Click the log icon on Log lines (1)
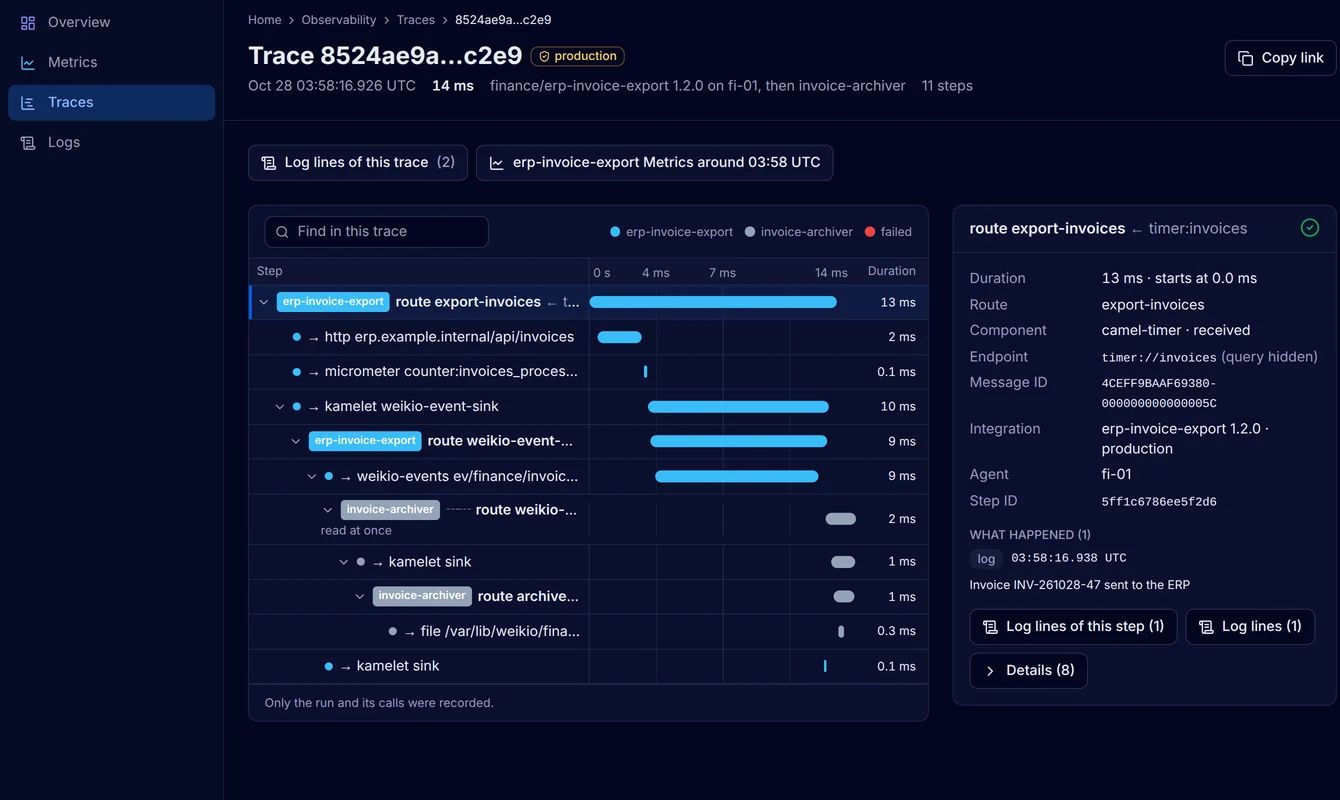Viewport: 1340px width, 800px height. click(1206, 627)
